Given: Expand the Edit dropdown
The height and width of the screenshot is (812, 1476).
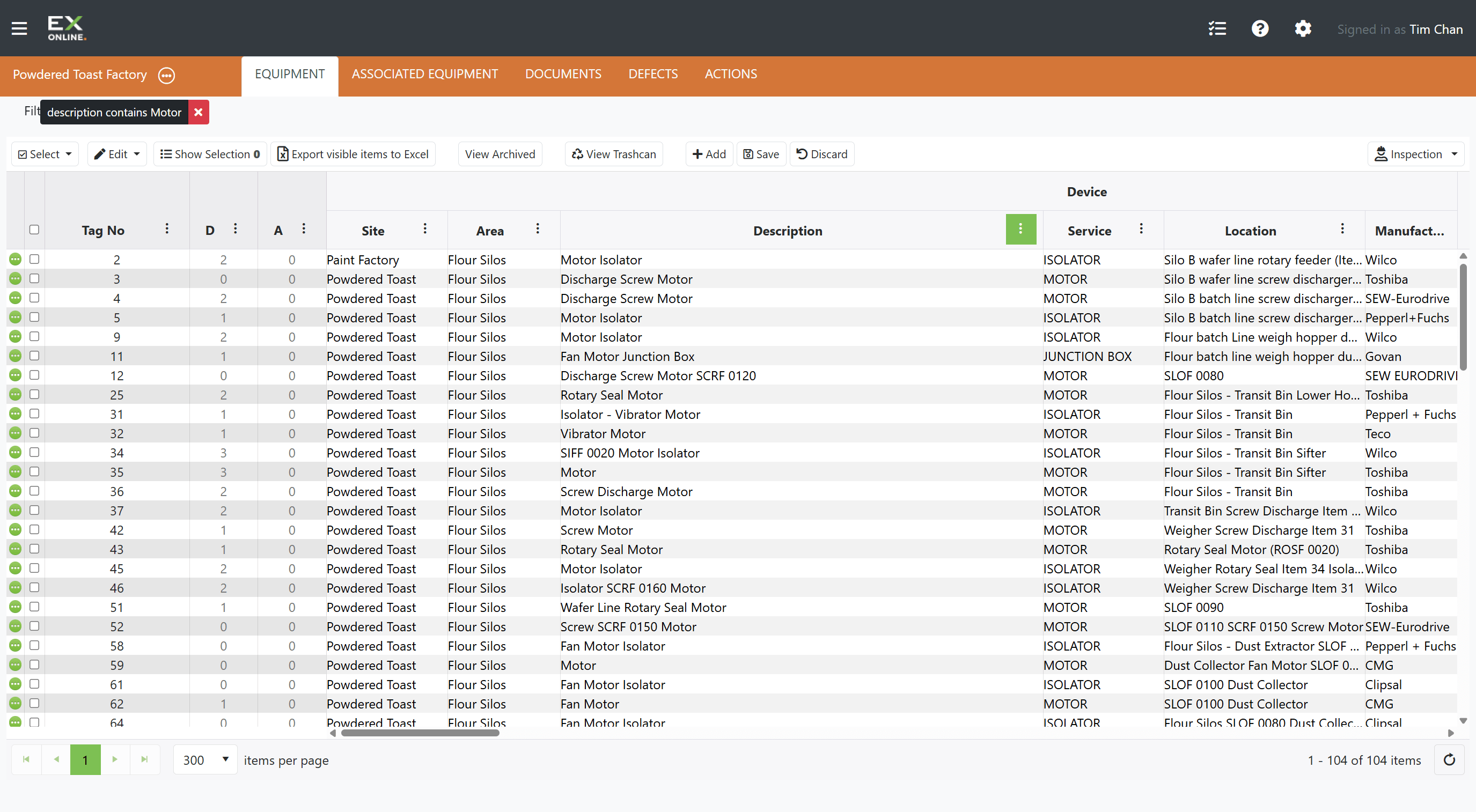Looking at the screenshot, I should pyautogui.click(x=117, y=154).
